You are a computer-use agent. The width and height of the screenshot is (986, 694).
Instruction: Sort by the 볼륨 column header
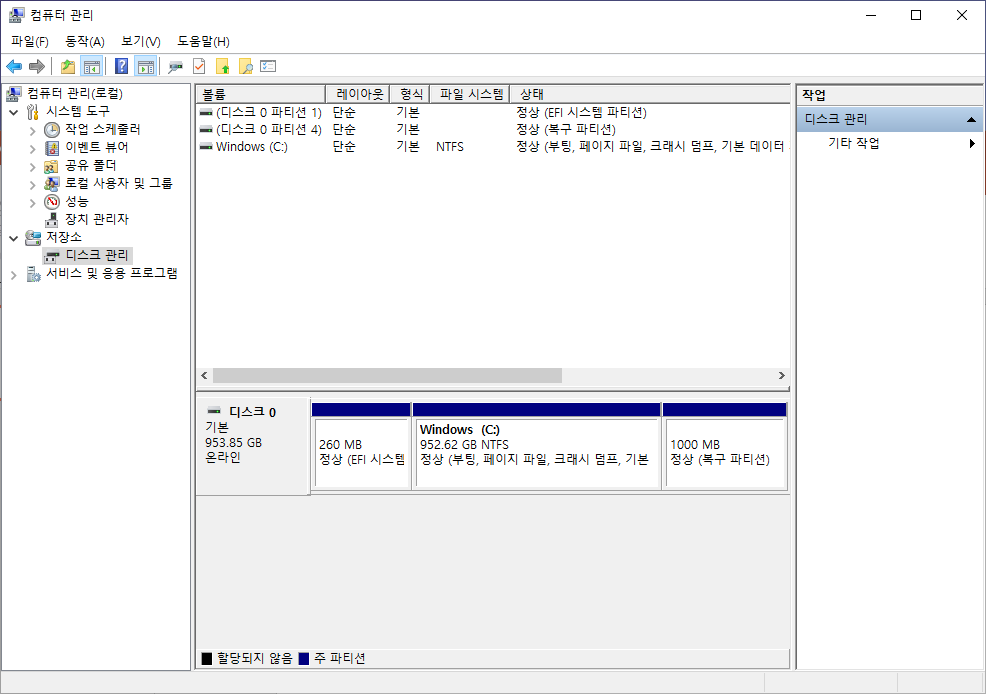260,94
